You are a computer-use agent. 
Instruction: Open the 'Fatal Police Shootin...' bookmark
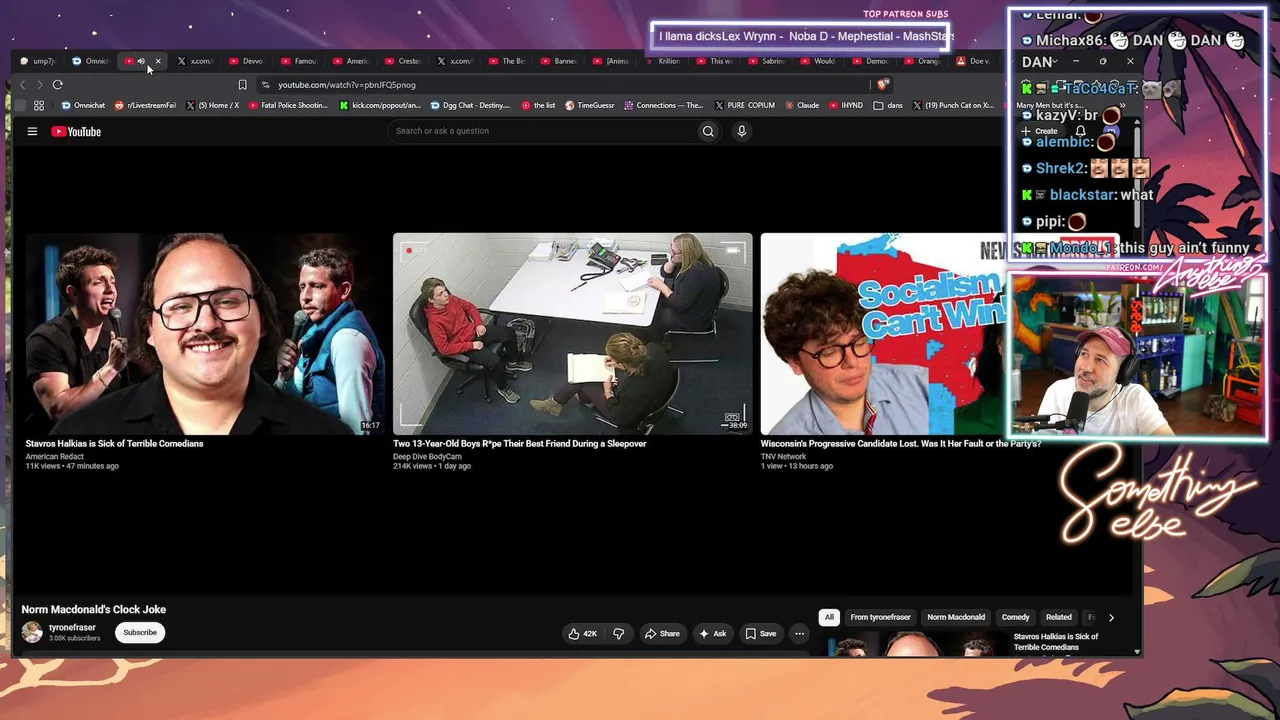[x=288, y=105]
